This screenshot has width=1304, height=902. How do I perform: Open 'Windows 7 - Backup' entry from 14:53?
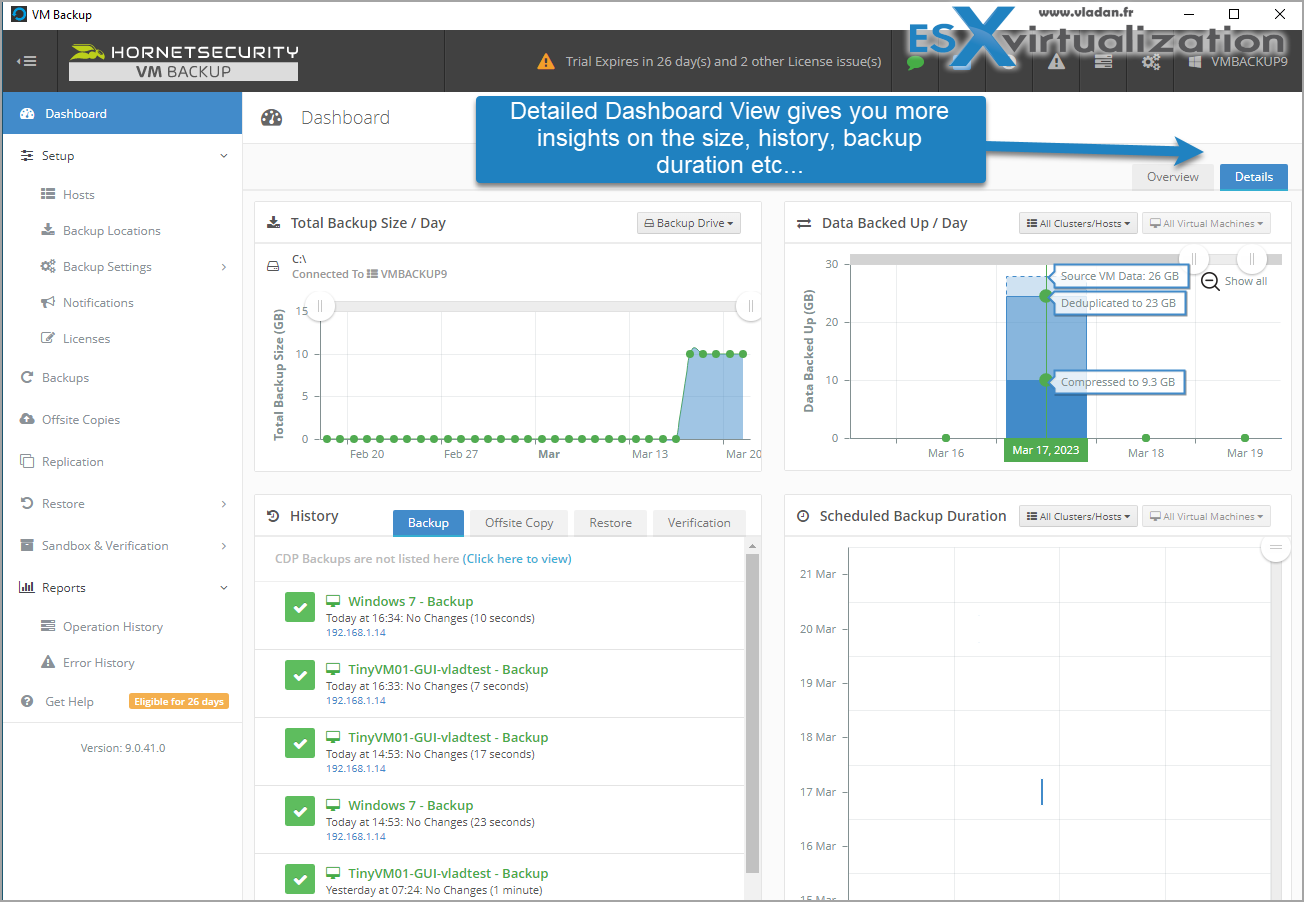[x=410, y=805]
